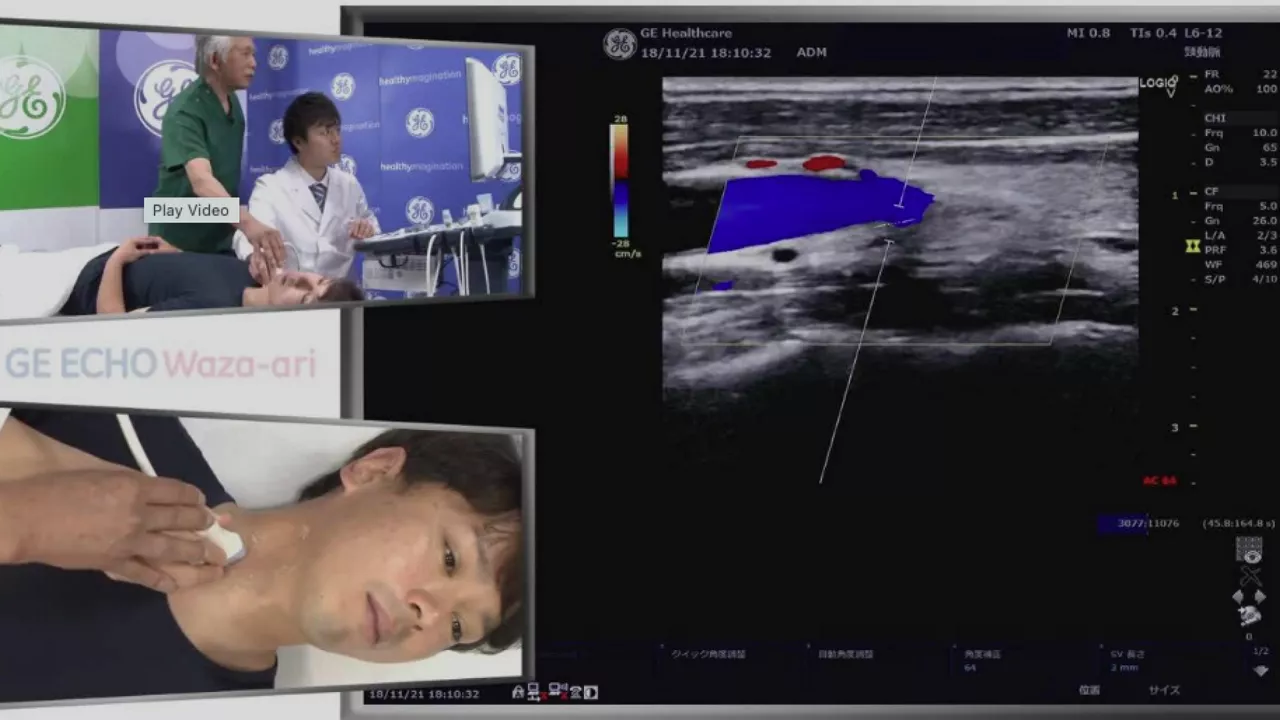Click the L/A 2/3 parameter

[x=1241, y=235]
